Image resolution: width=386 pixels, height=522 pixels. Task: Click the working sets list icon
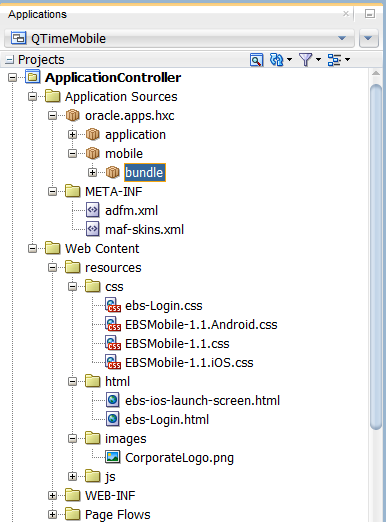coord(334,60)
